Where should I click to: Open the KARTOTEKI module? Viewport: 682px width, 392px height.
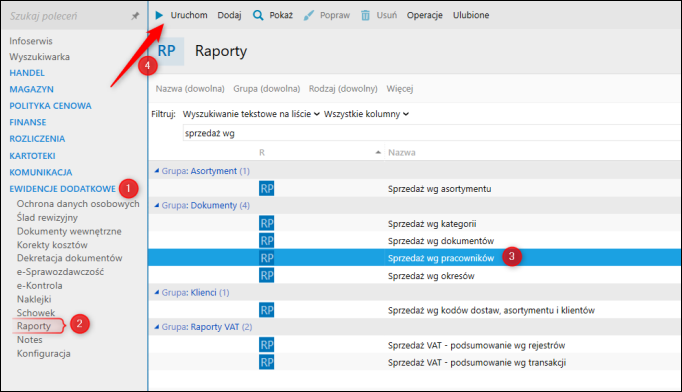point(32,156)
